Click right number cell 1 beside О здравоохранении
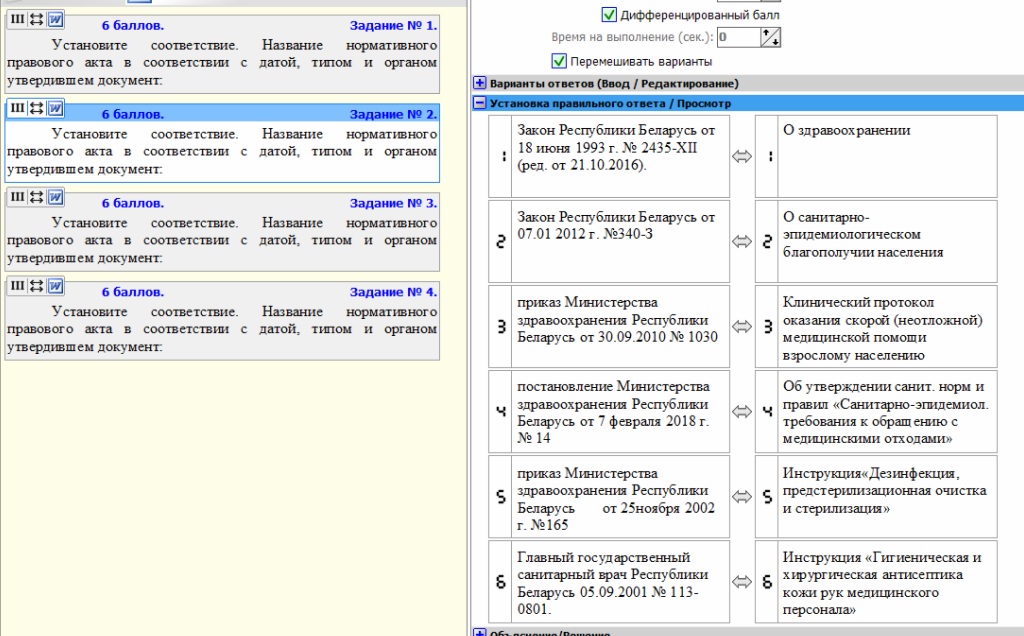This screenshot has width=1024, height=636. pyautogui.click(x=767, y=157)
